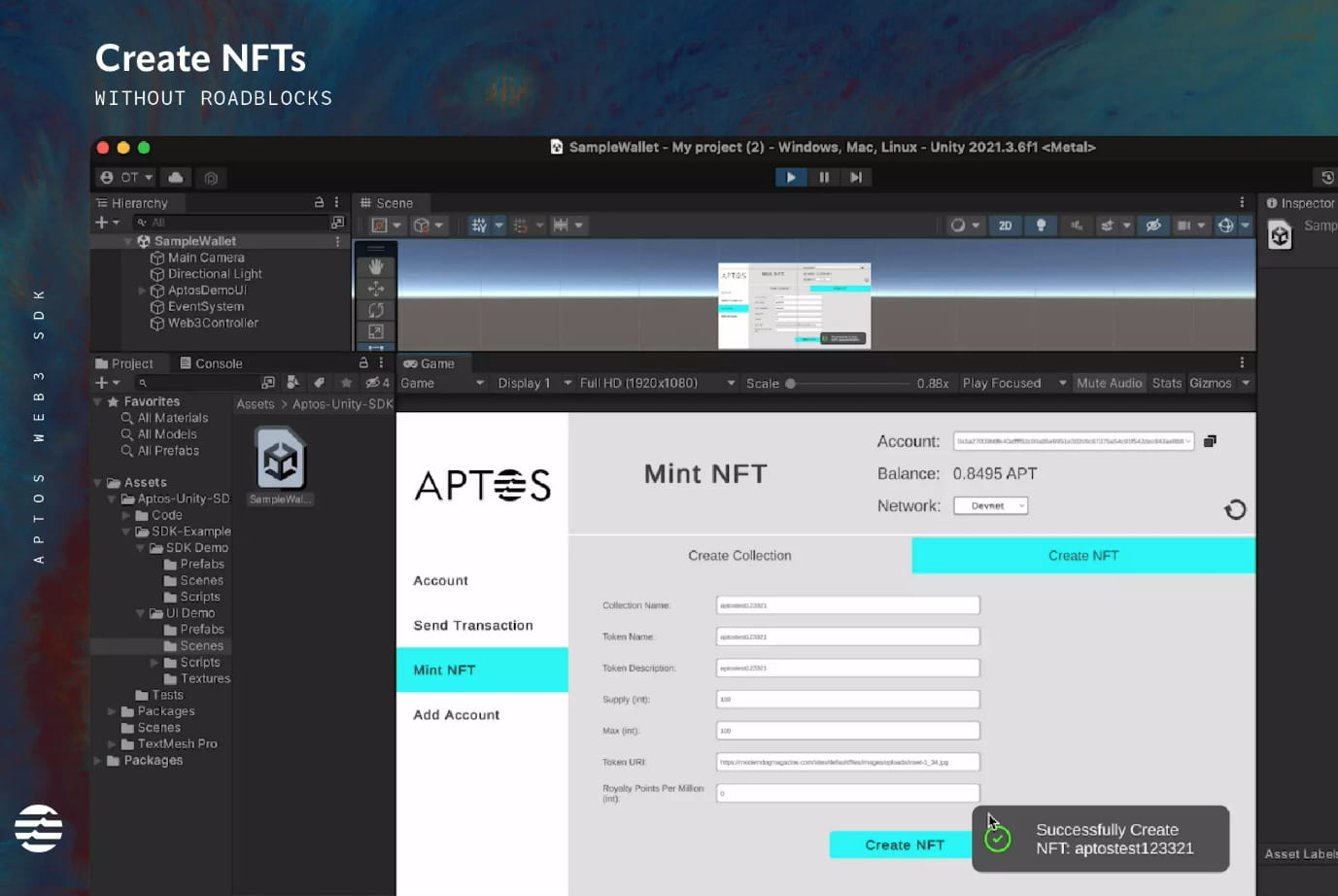The width and height of the screenshot is (1338, 896).
Task: Expand AptosDemoUI in Hierarchy
Action: tap(142, 291)
